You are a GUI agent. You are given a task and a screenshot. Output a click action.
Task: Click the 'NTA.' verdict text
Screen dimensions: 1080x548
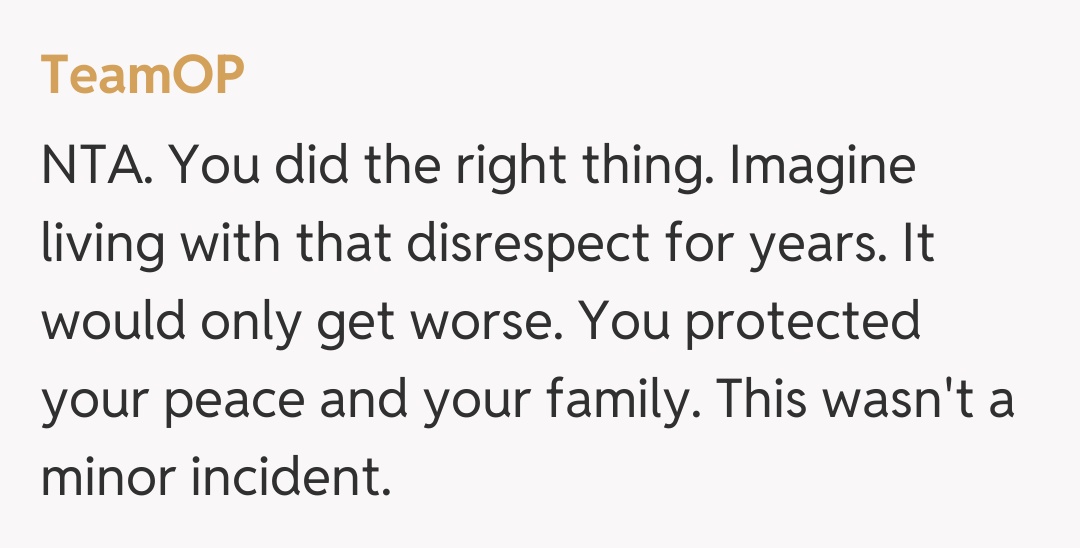(98, 166)
